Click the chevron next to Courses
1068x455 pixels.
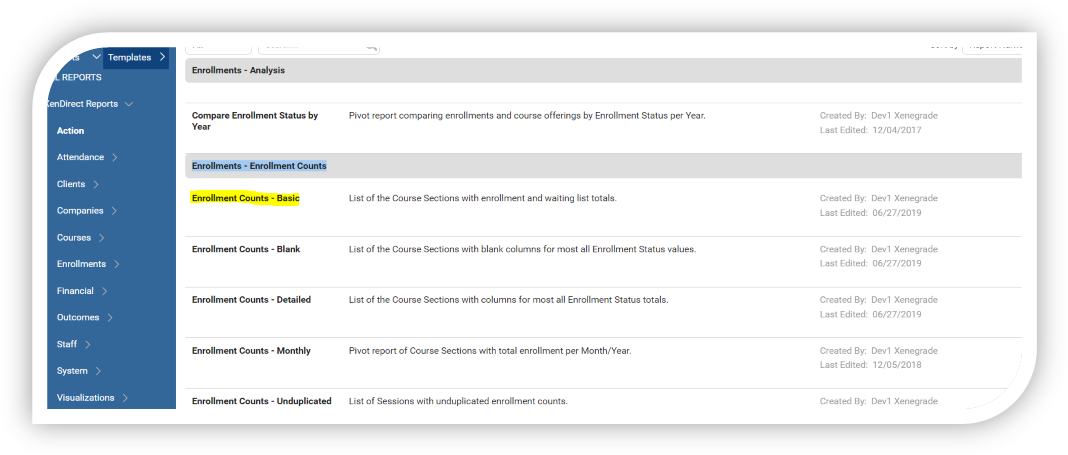[x=102, y=238]
